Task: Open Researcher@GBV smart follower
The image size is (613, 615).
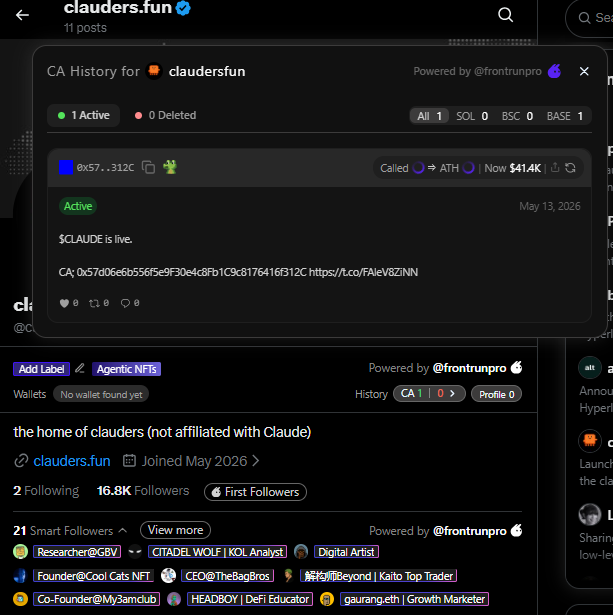Action: tap(77, 552)
